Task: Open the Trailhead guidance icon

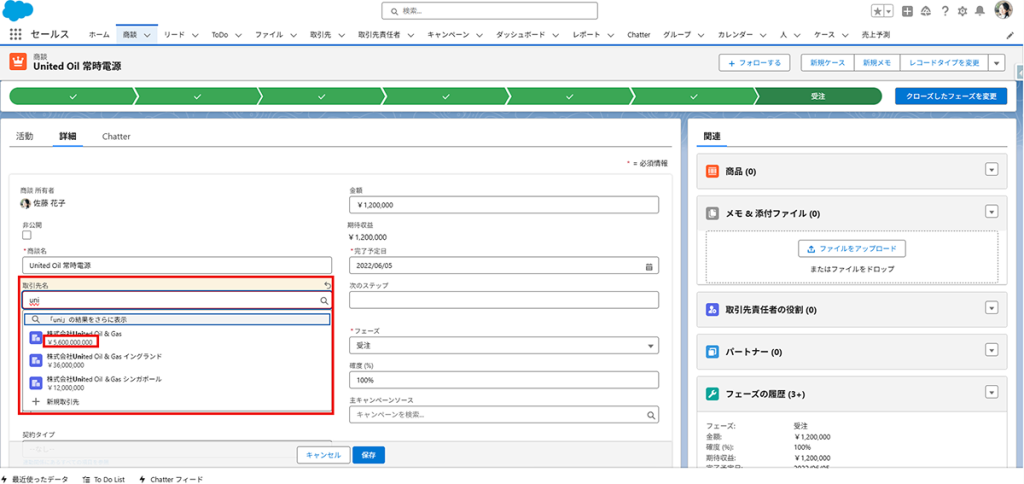Action: (926, 11)
